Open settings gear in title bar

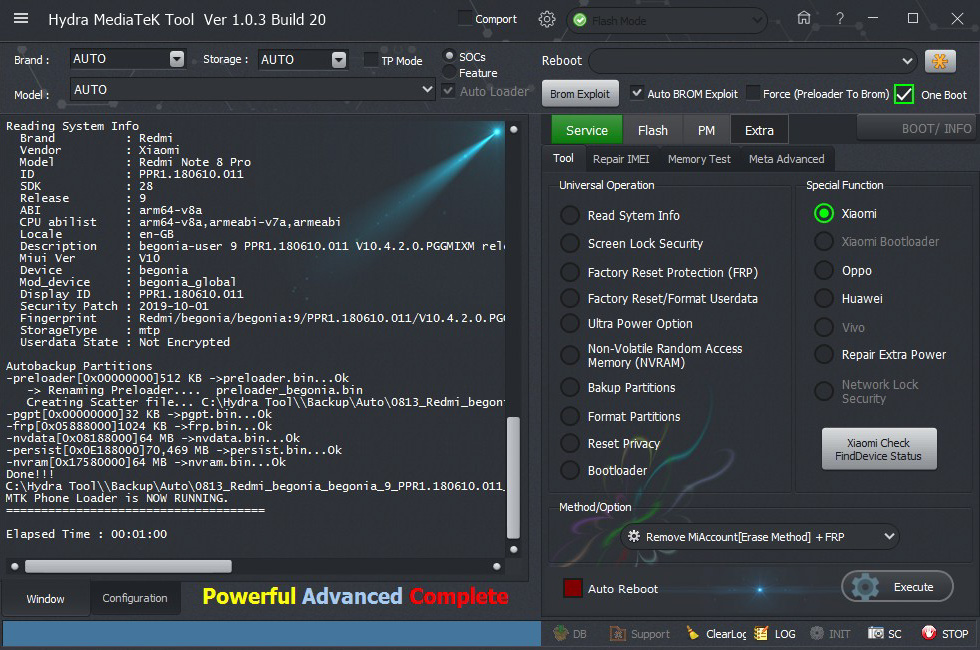point(547,19)
